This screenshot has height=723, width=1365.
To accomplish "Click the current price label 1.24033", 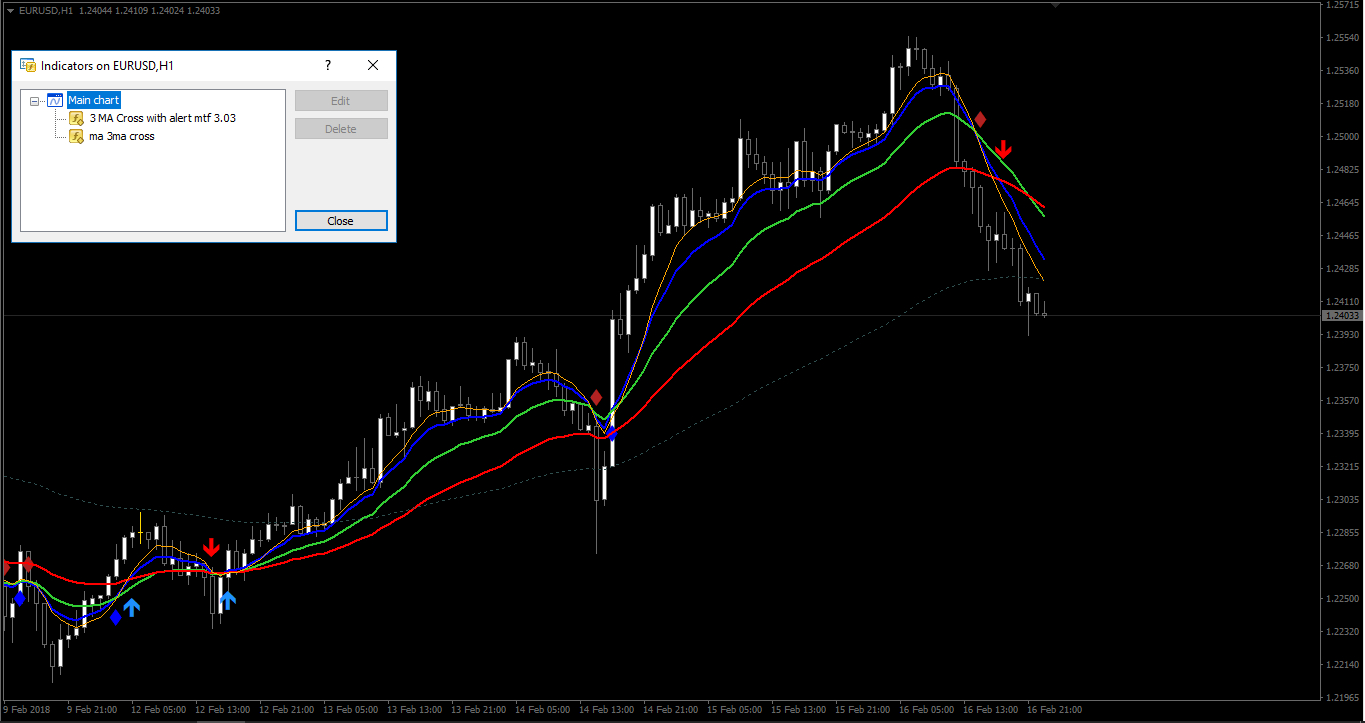I will [x=1341, y=316].
